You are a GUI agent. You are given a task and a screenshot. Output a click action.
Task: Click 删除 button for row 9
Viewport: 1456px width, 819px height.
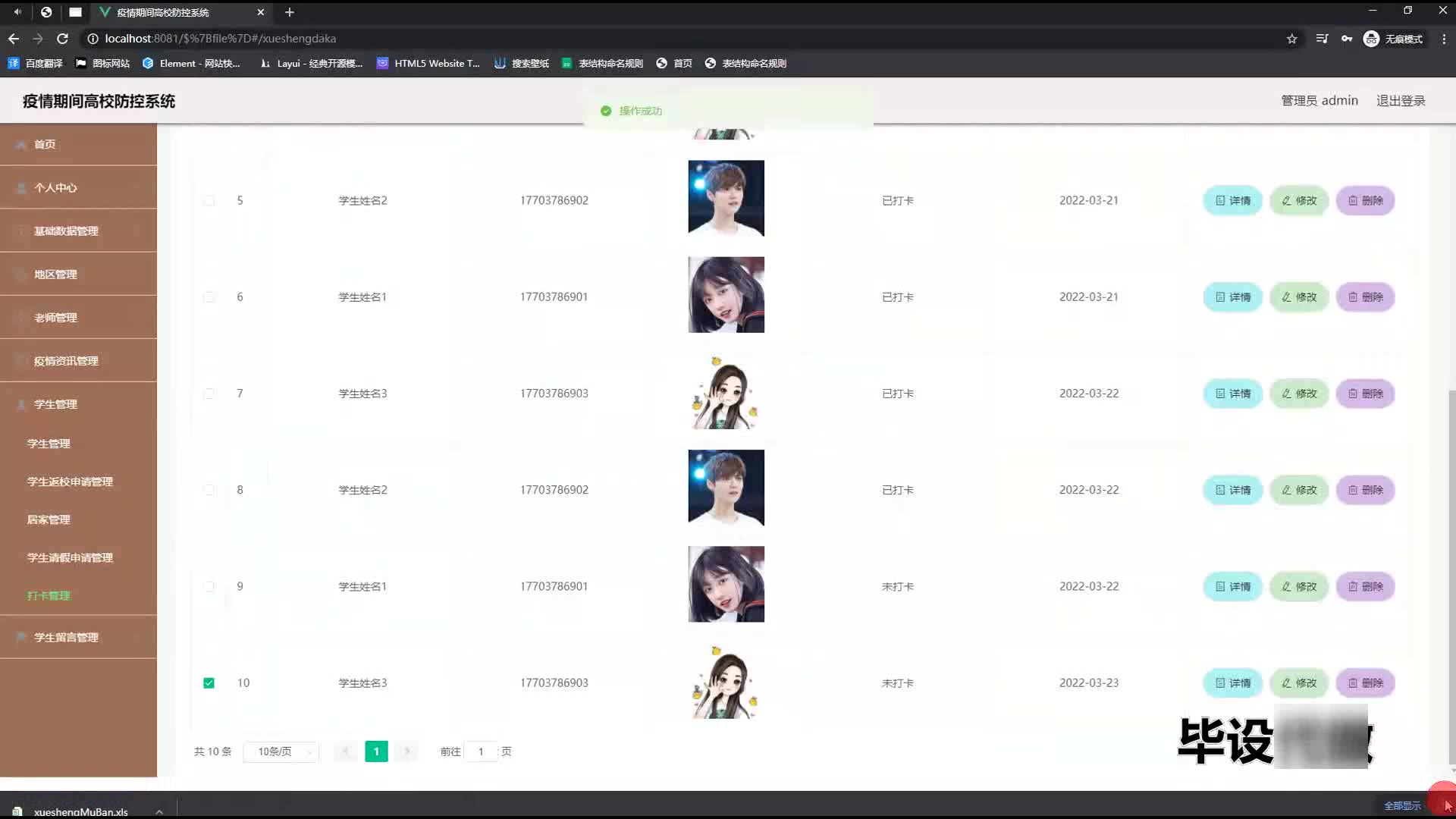[1365, 587]
